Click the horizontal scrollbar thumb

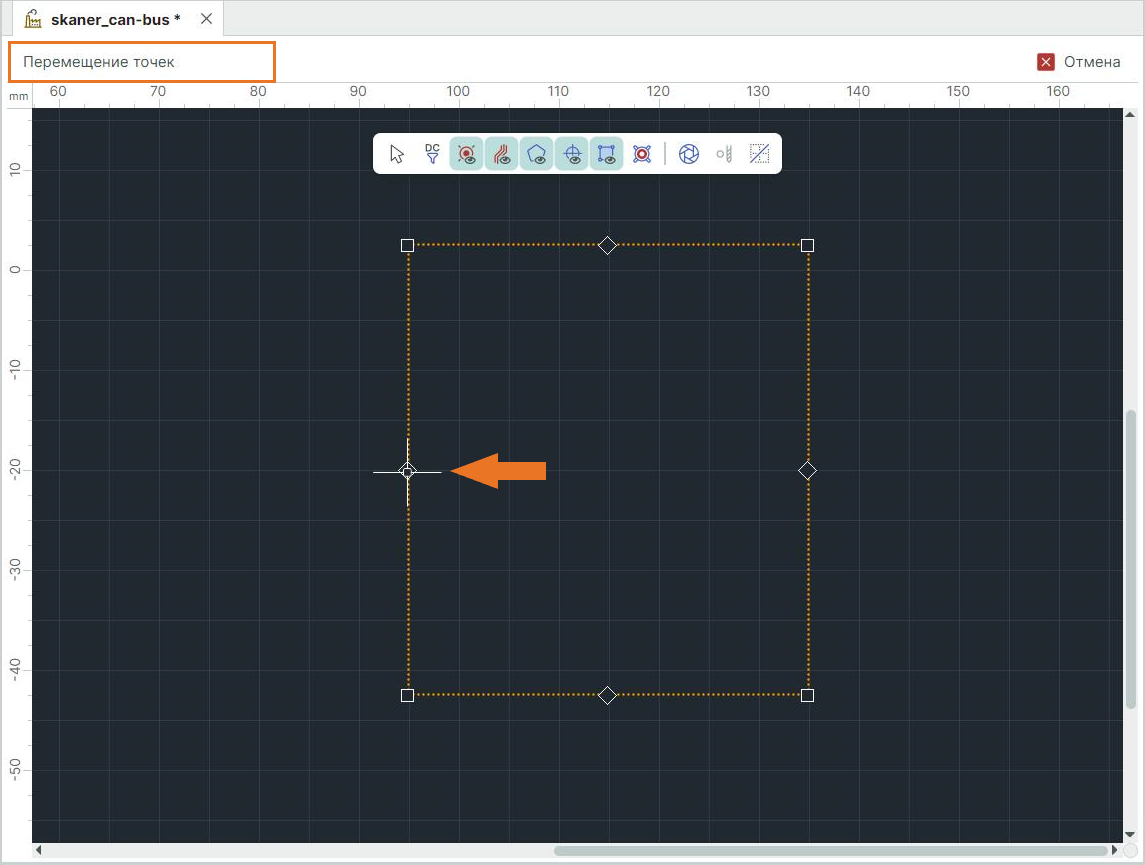coord(830,851)
